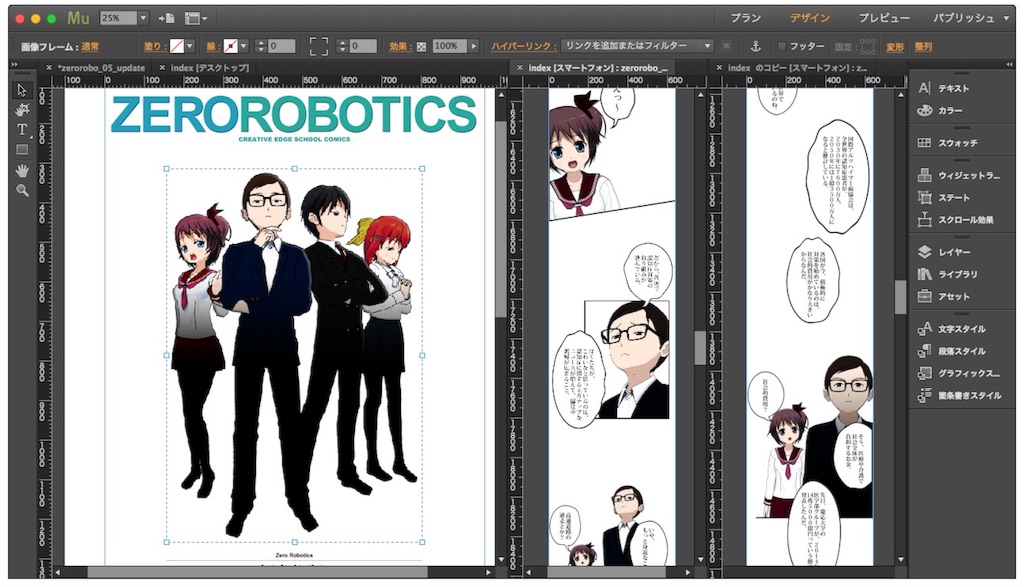
Task: Switch to プレビュー mode
Action: tap(884, 18)
